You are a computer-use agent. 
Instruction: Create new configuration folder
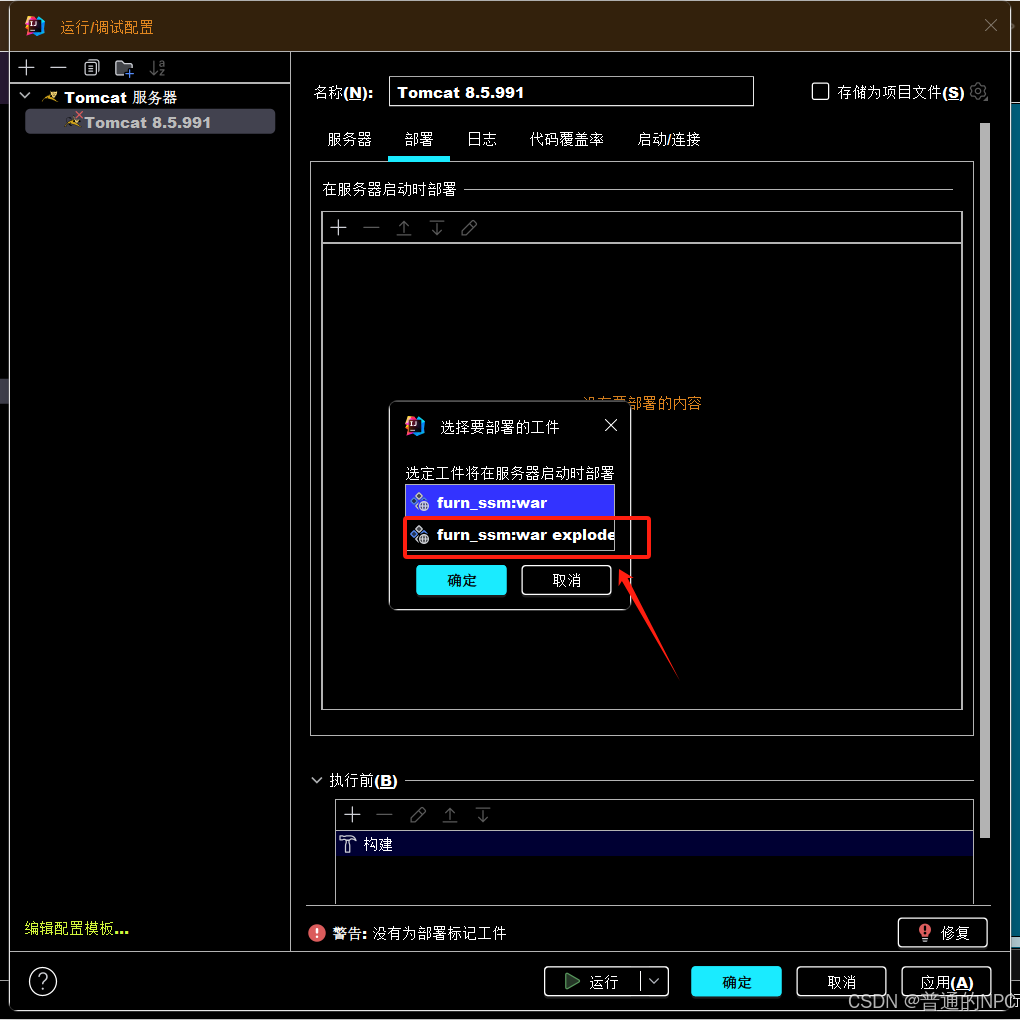[124, 68]
